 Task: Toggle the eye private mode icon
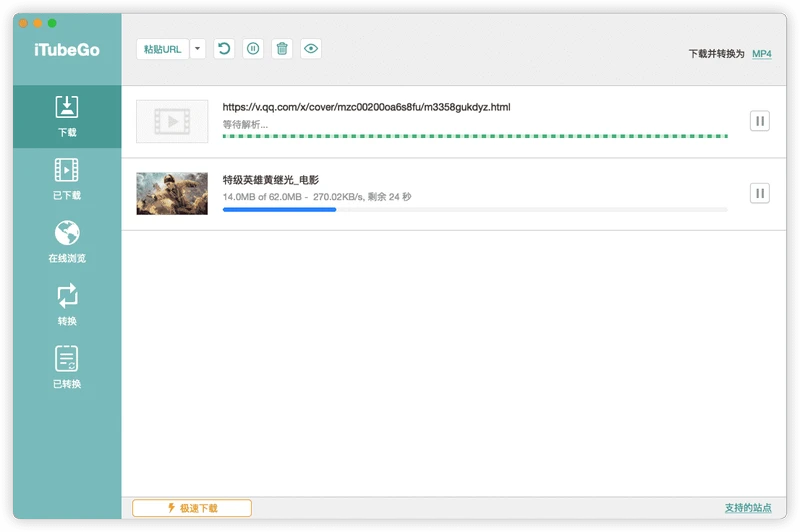click(x=311, y=49)
